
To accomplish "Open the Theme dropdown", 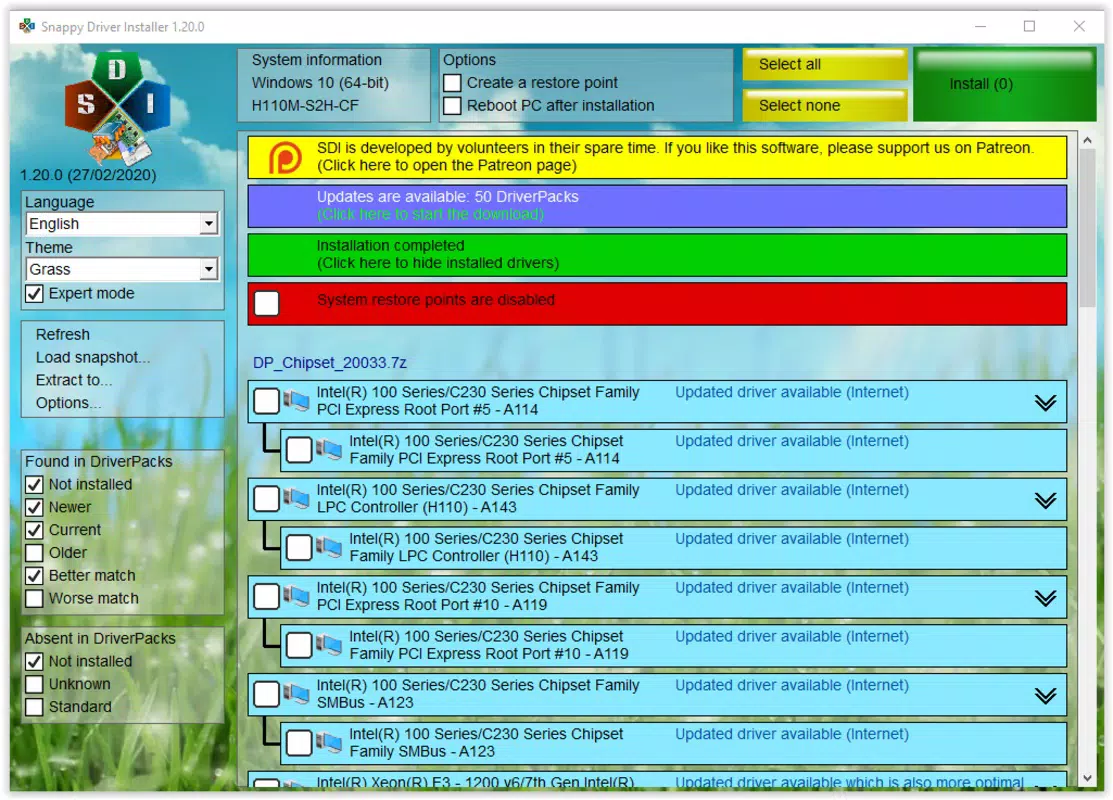I will pyautogui.click(x=122, y=269).
